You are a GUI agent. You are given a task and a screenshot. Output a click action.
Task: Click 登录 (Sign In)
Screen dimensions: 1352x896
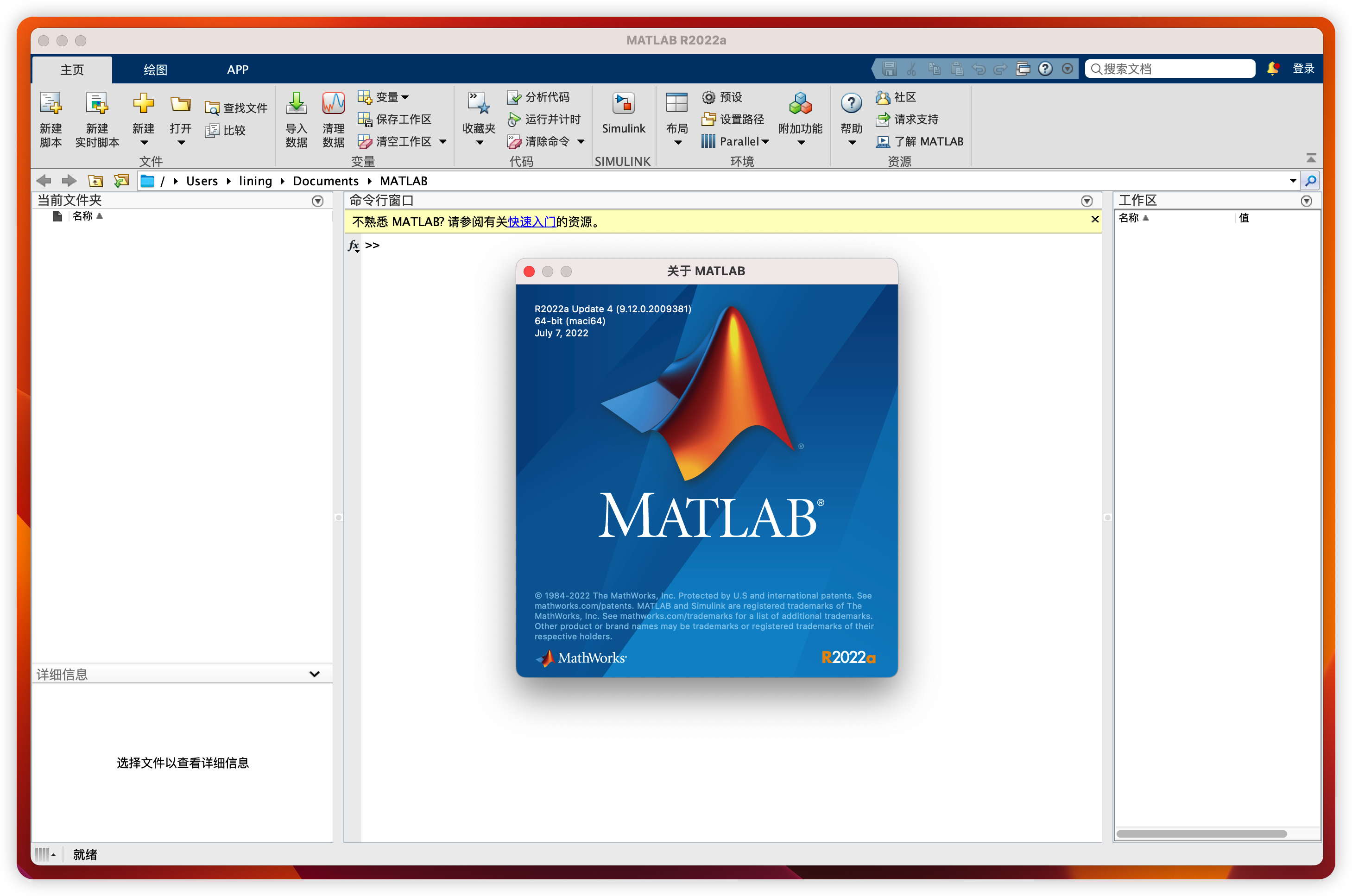(x=1303, y=69)
